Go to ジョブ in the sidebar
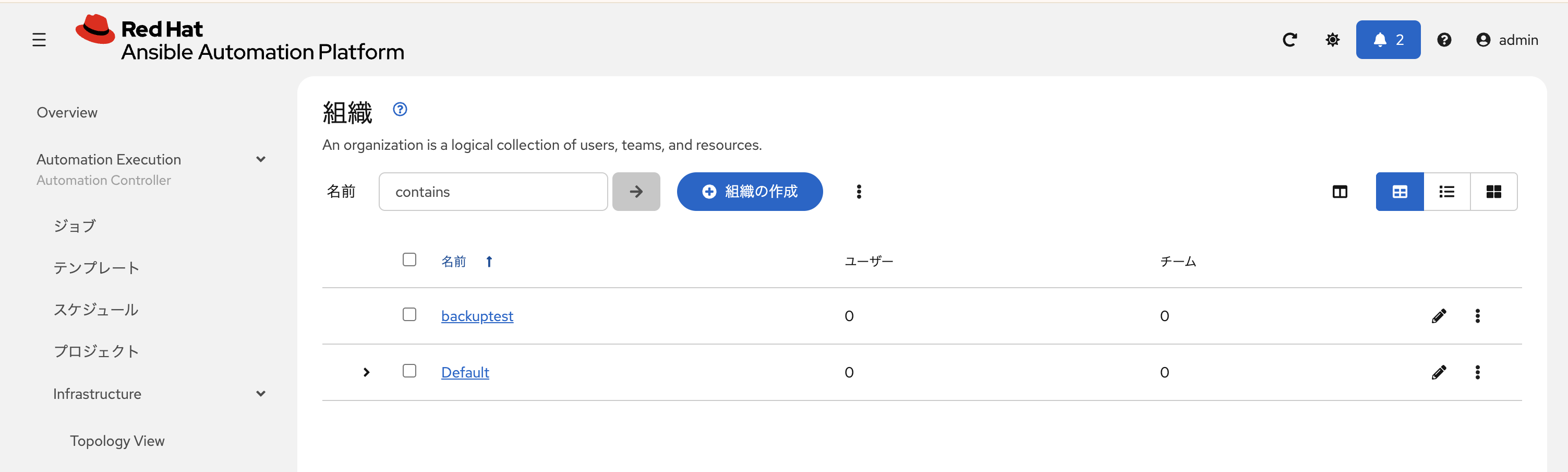The width and height of the screenshot is (1568, 472). [75, 226]
